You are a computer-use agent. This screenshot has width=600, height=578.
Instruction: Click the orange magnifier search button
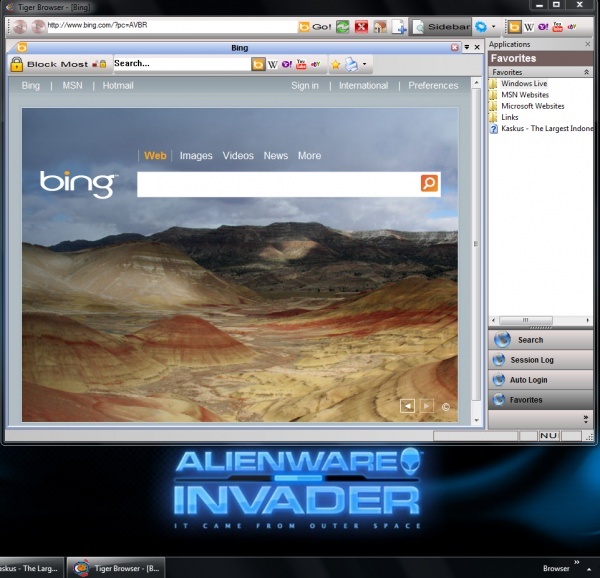(x=429, y=183)
